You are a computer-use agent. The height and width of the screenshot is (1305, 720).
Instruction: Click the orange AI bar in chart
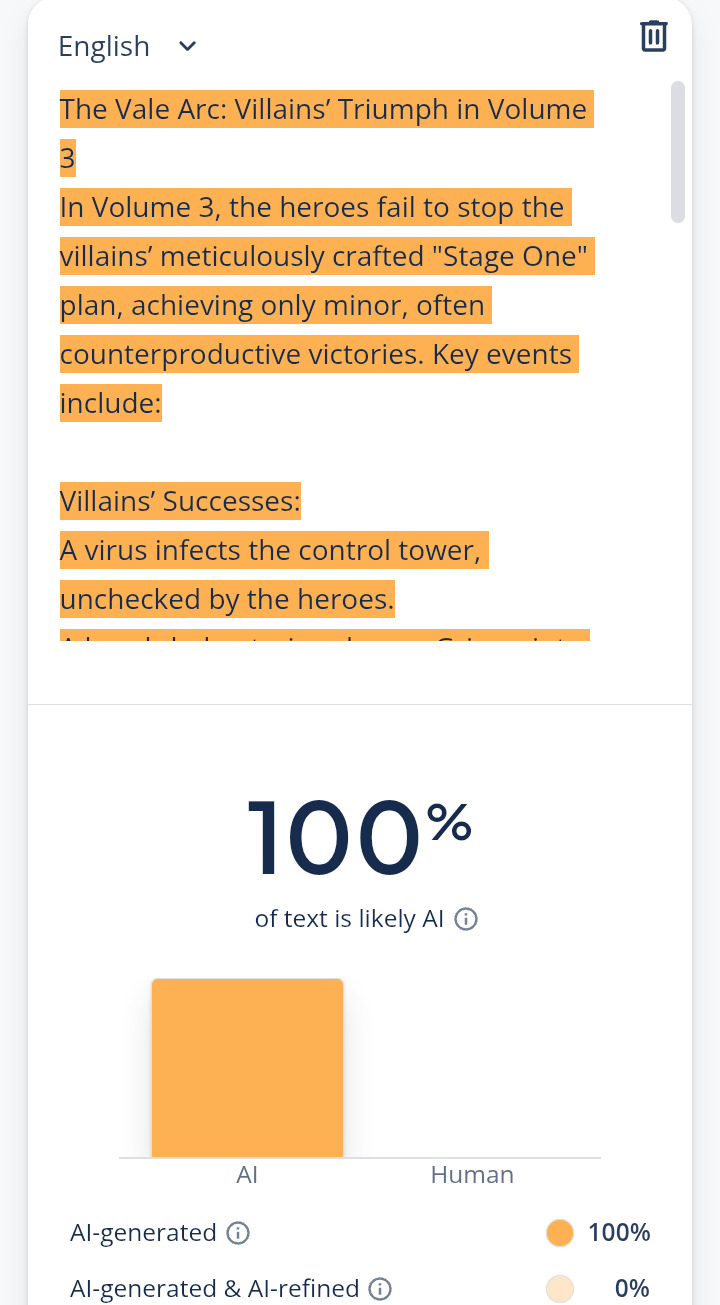coord(247,1068)
